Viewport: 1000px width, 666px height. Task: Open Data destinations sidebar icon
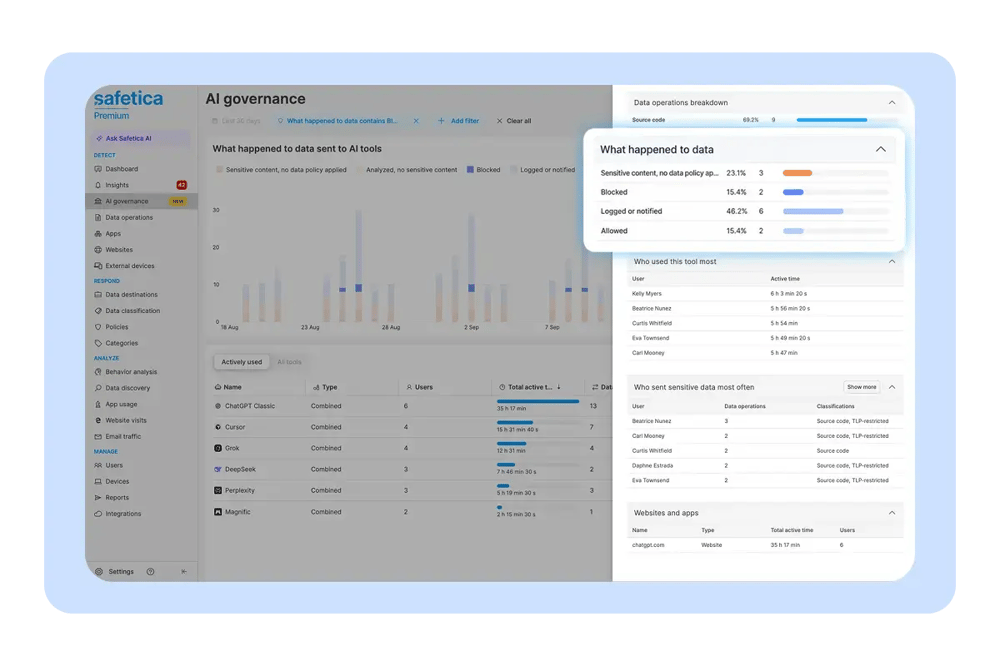(x=98, y=295)
